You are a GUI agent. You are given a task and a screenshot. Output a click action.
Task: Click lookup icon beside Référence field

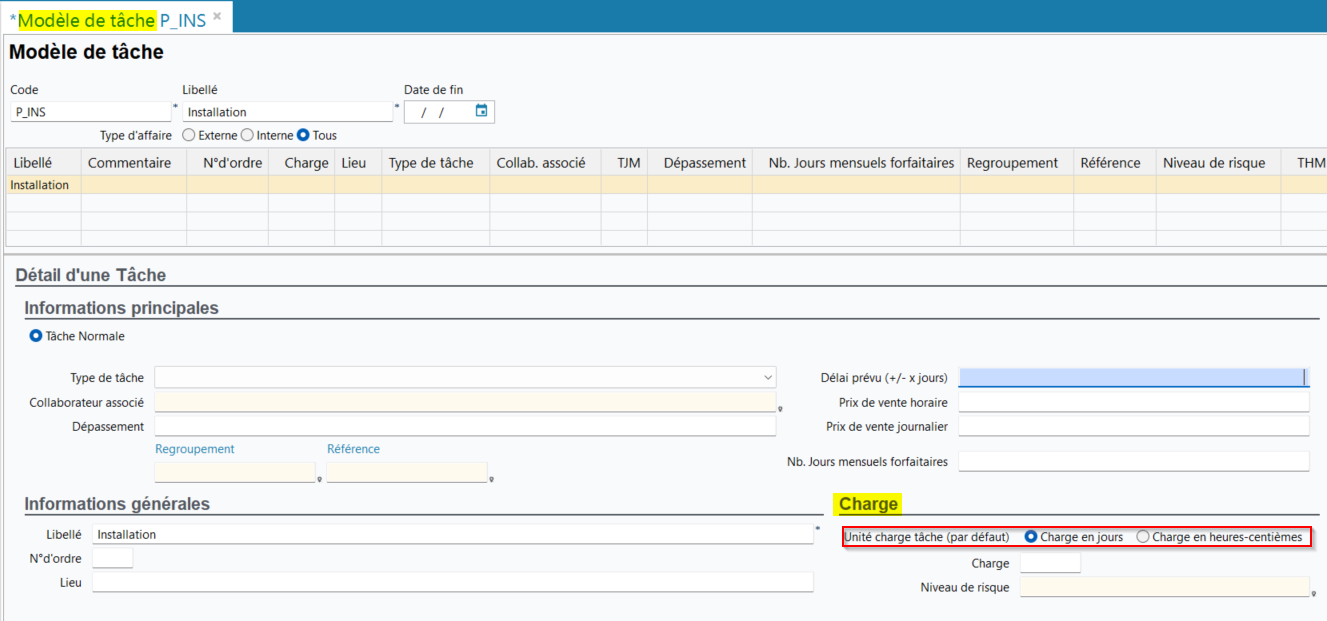coord(492,479)
